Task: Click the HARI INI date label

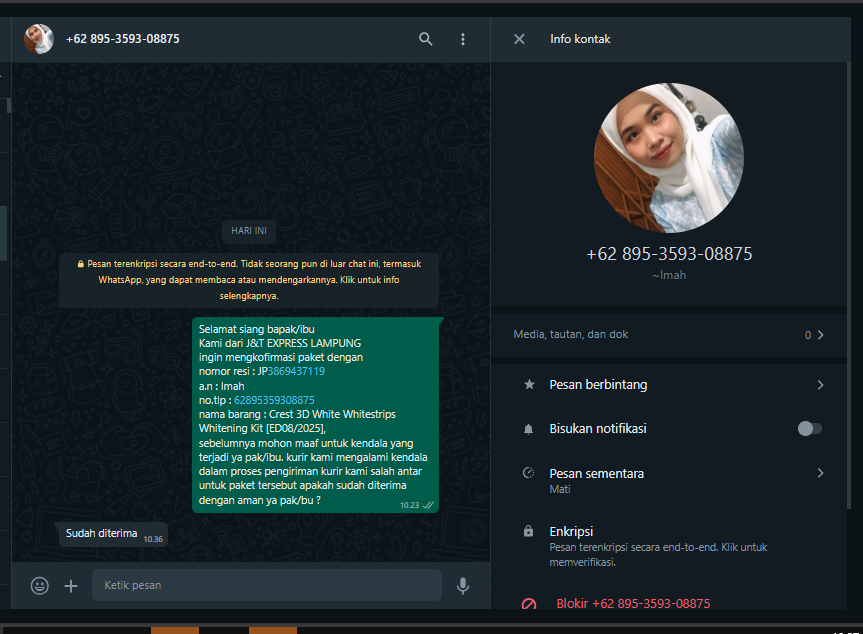Action: [x=249, y=231]
